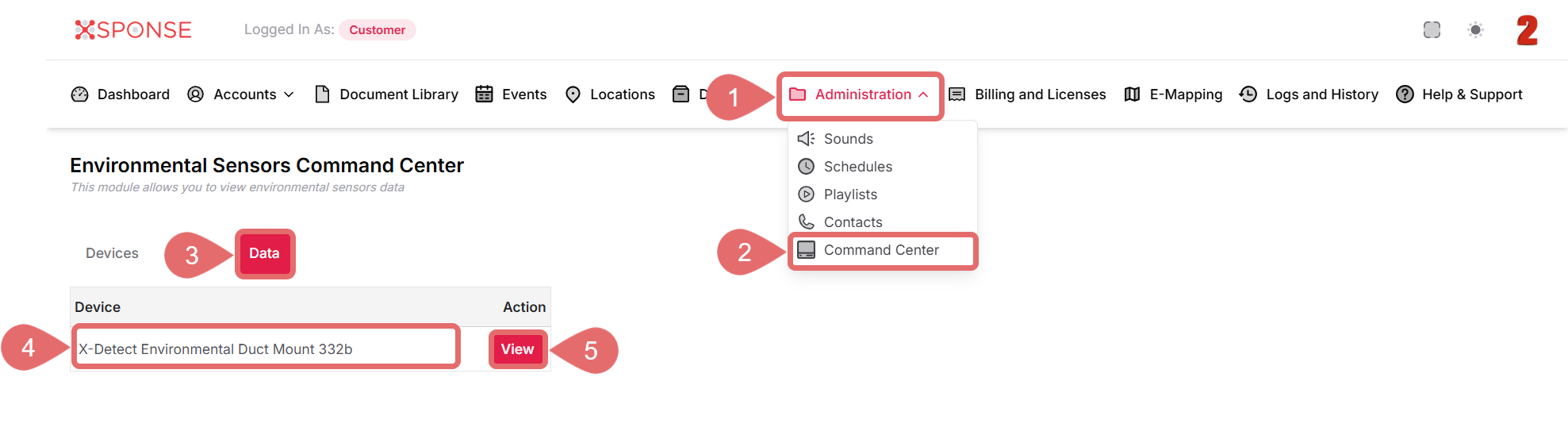Image resolution: width=1568 pixels, height=439 pixels.
Task: Click the Locations pin icon
Action: point(573,94)
